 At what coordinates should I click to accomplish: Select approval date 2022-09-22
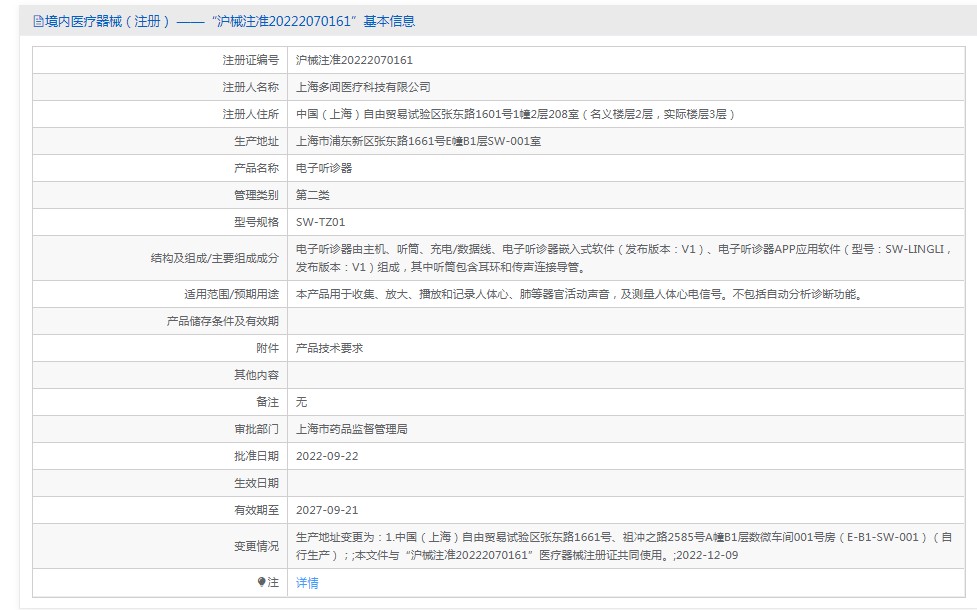(327, 456)
